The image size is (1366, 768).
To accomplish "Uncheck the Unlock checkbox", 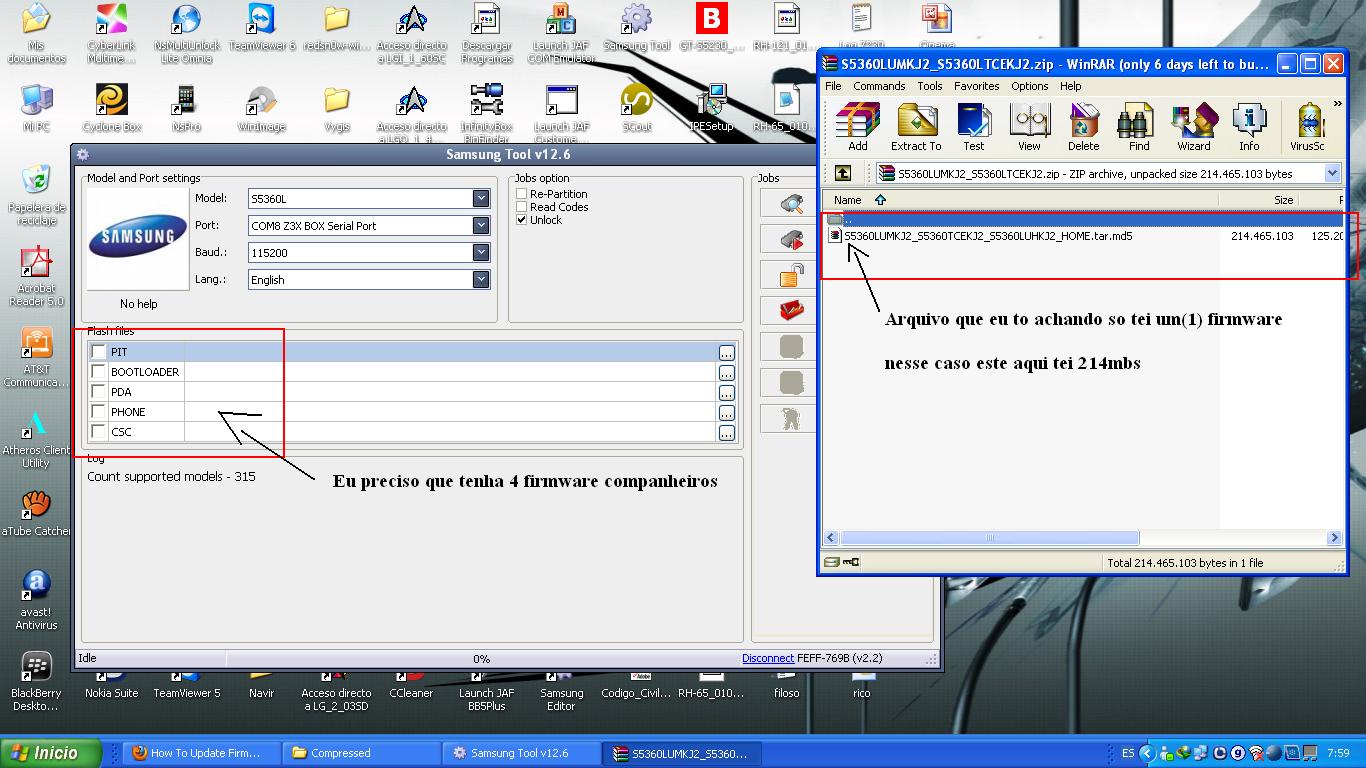I will tap(521, 220).
